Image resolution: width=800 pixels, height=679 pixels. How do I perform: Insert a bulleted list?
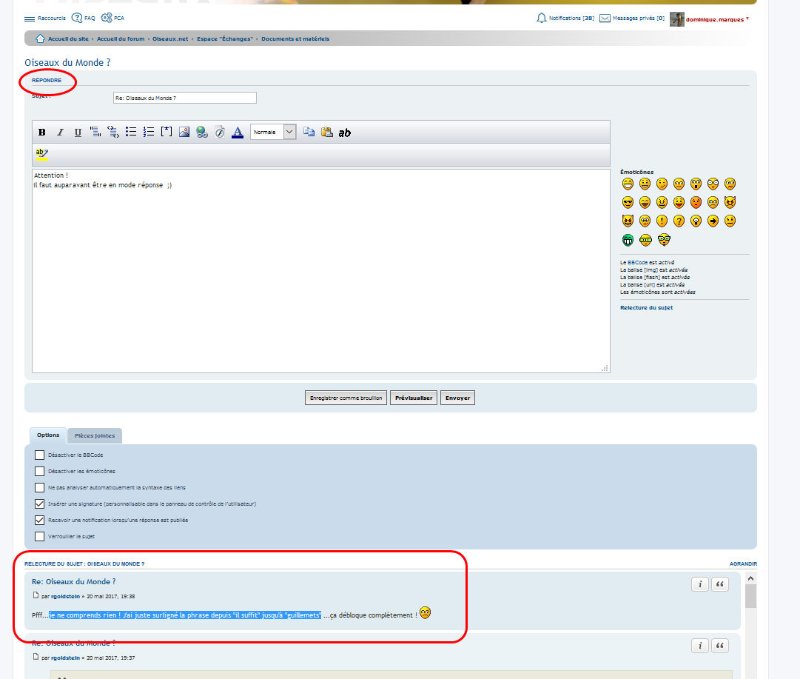coord(130,132)
